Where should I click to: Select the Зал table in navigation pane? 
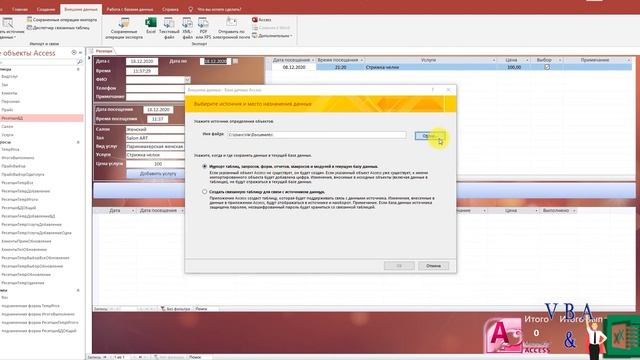point(4,85)
